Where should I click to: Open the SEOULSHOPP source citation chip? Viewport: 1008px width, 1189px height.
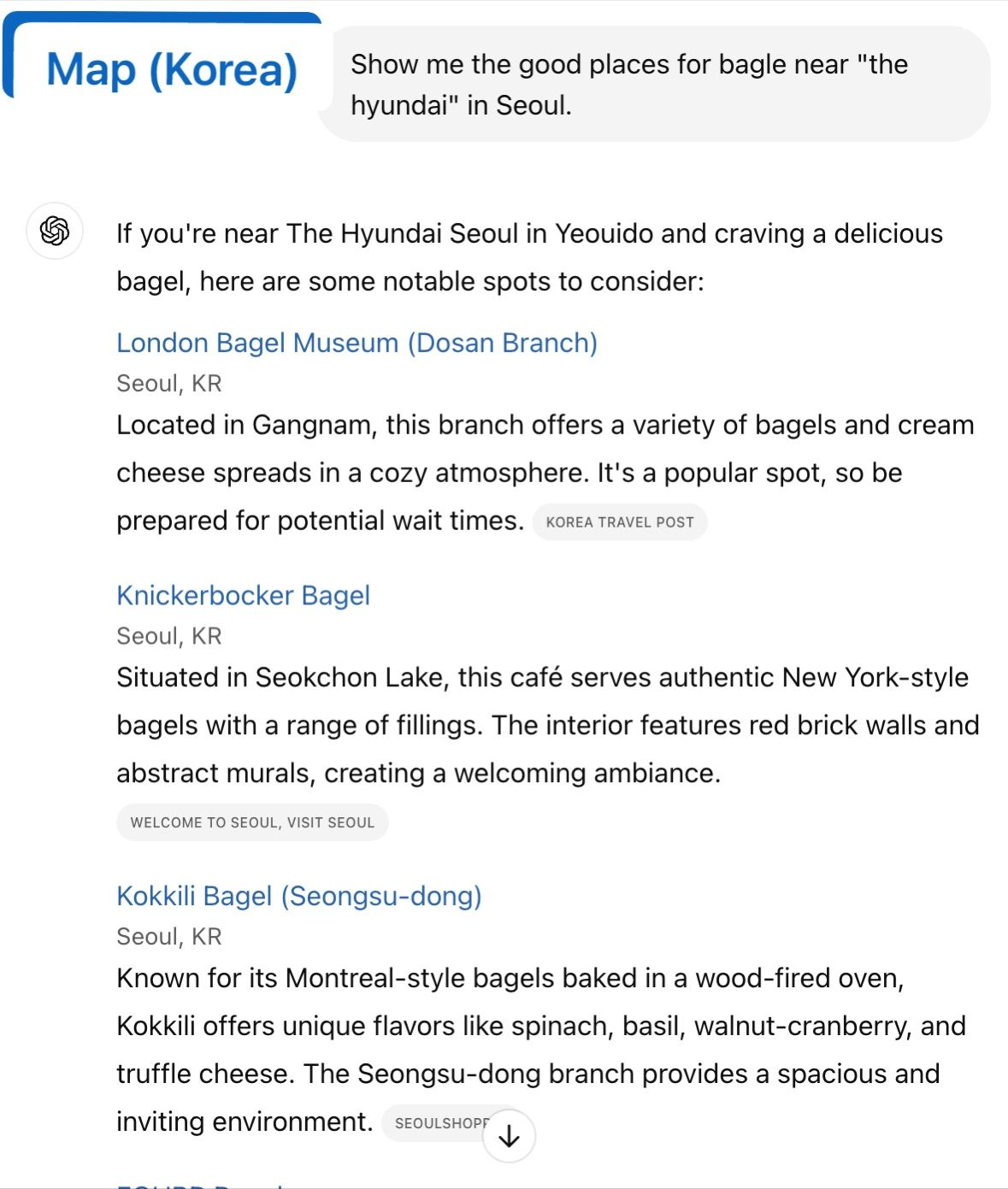click(x=434, y=1123)
